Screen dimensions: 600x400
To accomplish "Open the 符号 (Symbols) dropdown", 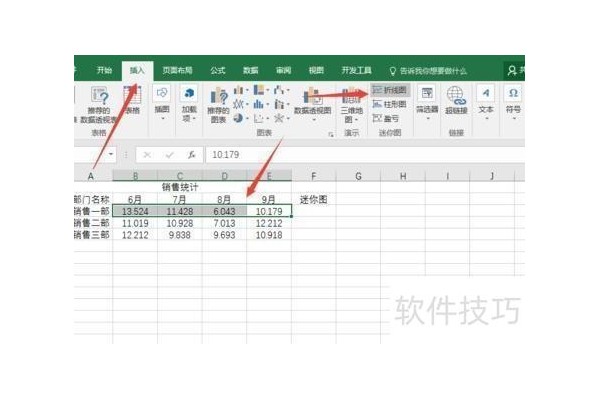I will tap(513, 103).
